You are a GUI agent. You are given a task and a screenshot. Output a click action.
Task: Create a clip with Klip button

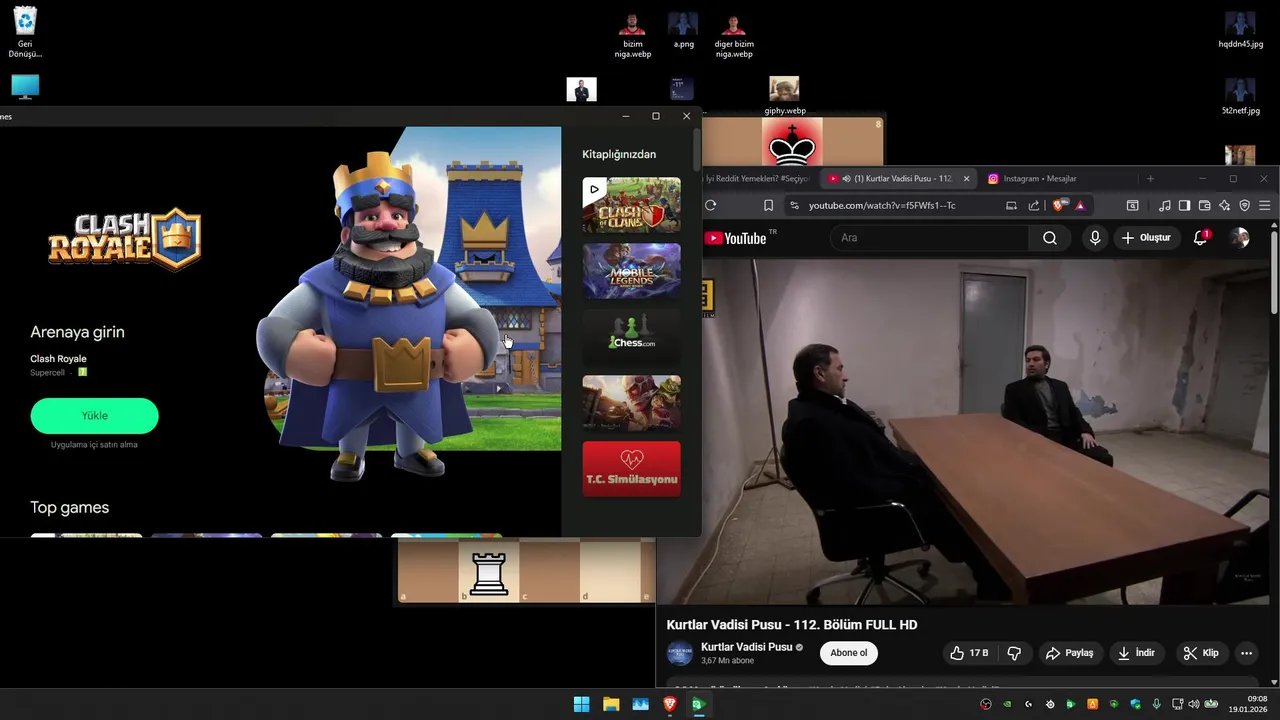pos(1201,653)
